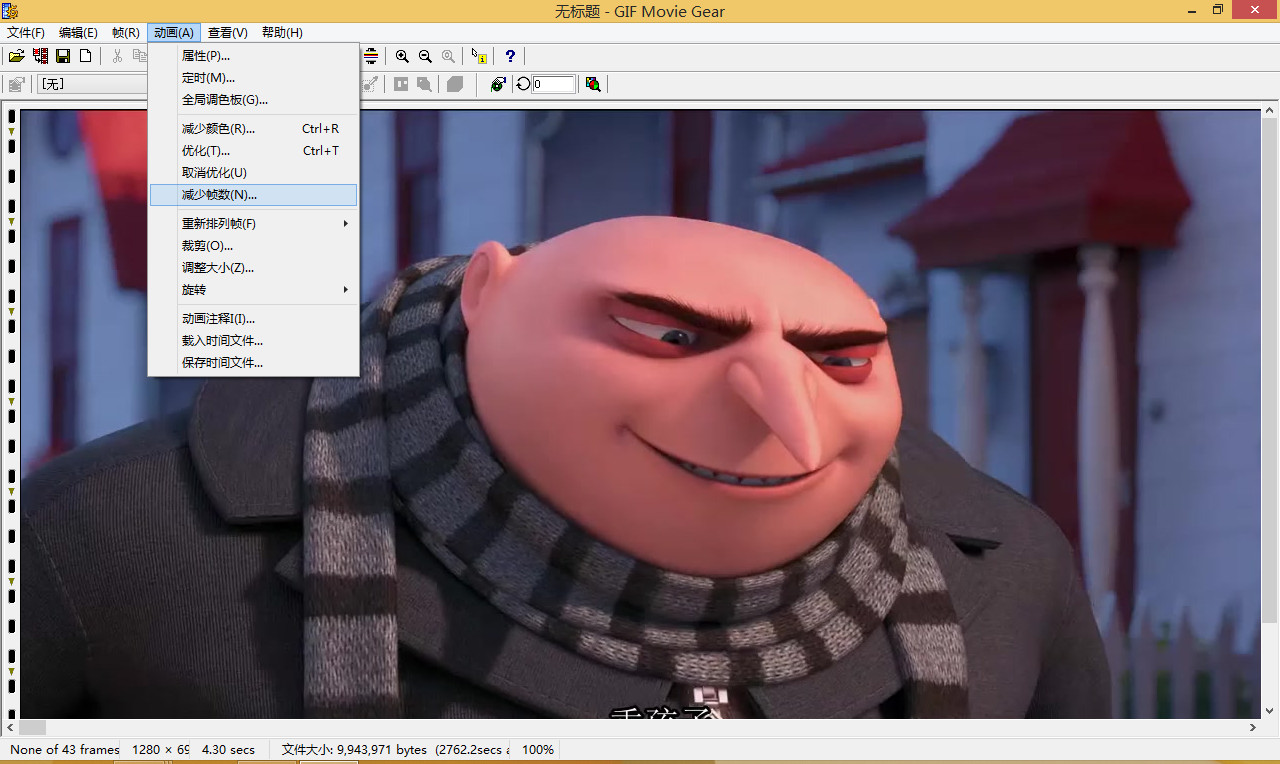
Task: Click the blue question mark Help icon
Action: (510, 56)
